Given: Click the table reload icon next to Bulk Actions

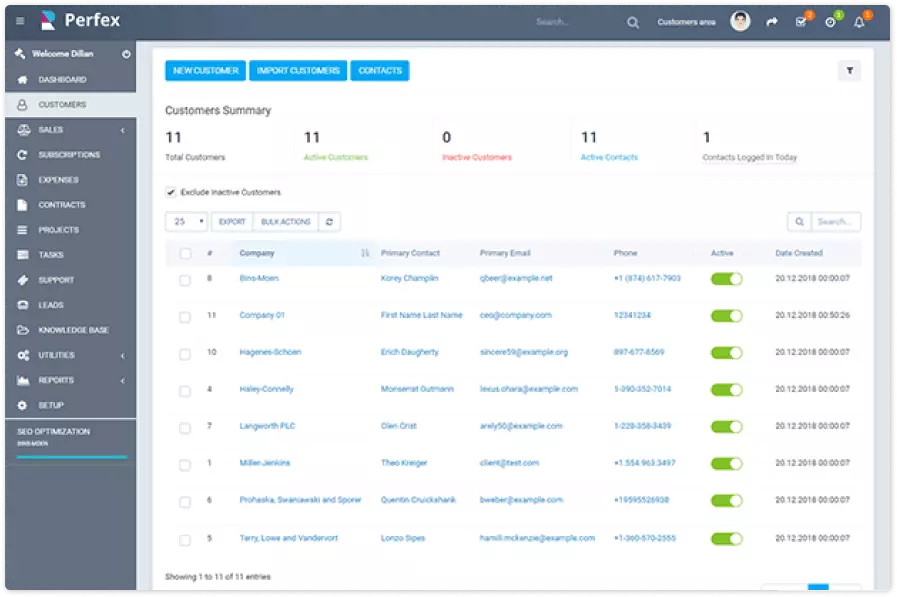Looking at the screenshot, I should 329,222.
